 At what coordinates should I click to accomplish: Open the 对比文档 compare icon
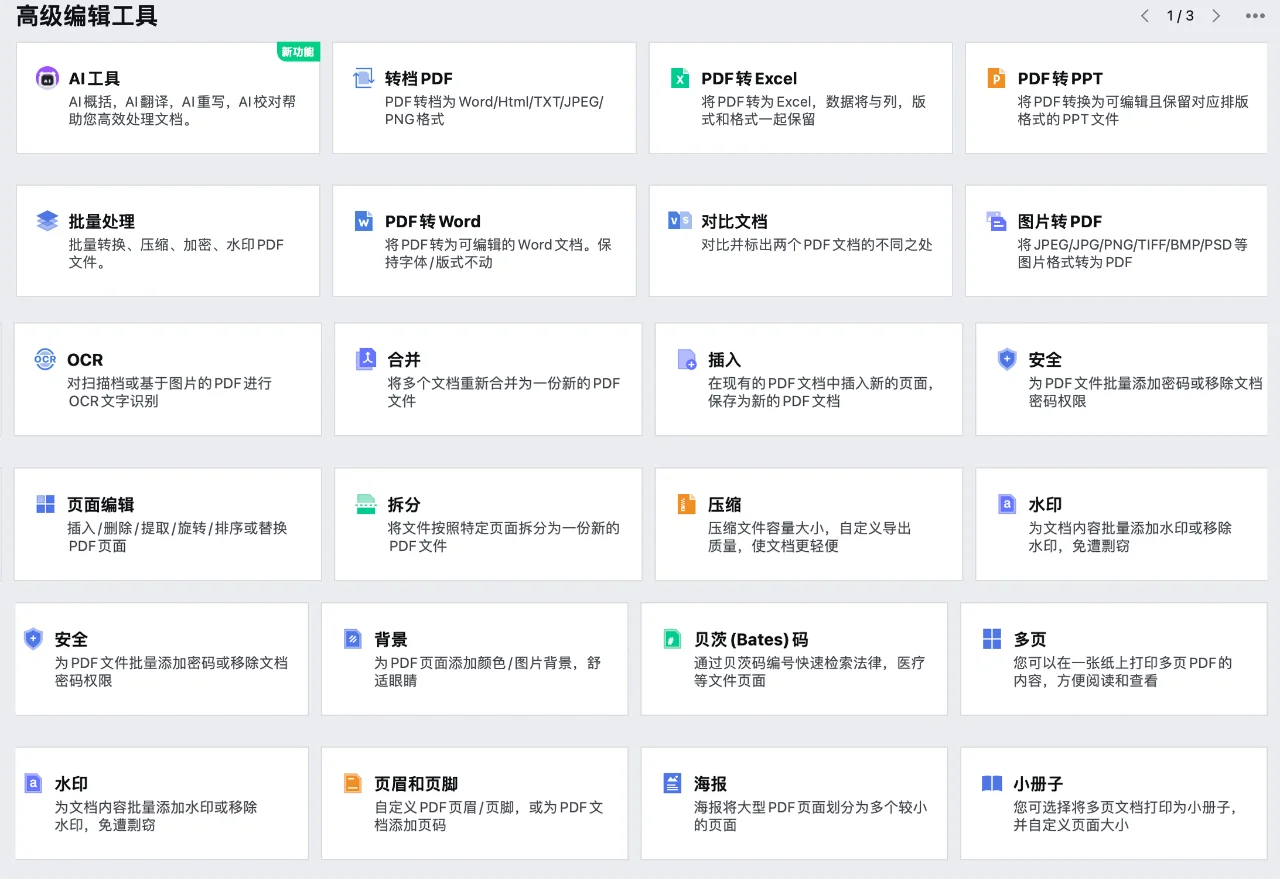pos(680,220)
